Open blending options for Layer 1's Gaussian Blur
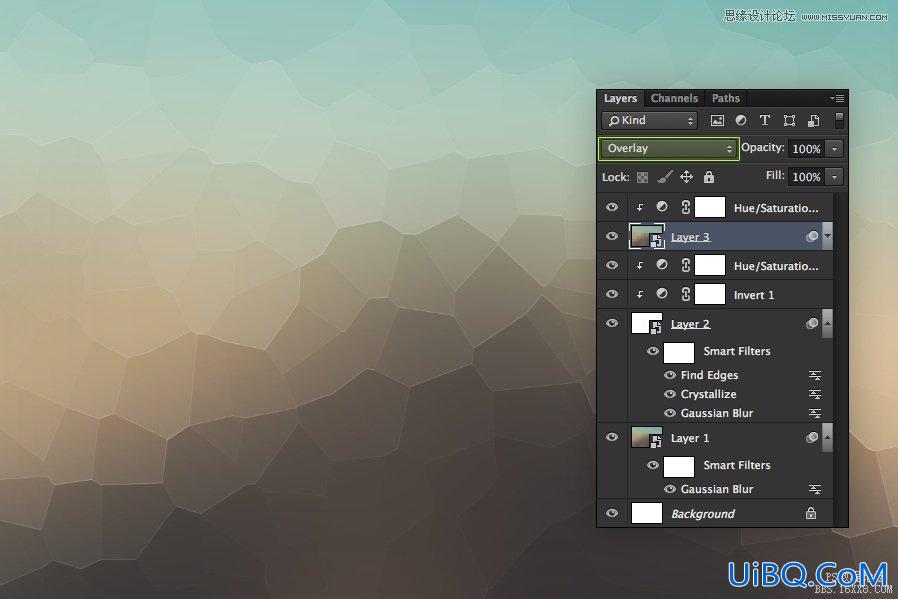898x599 pixels. tap(814, 490)
